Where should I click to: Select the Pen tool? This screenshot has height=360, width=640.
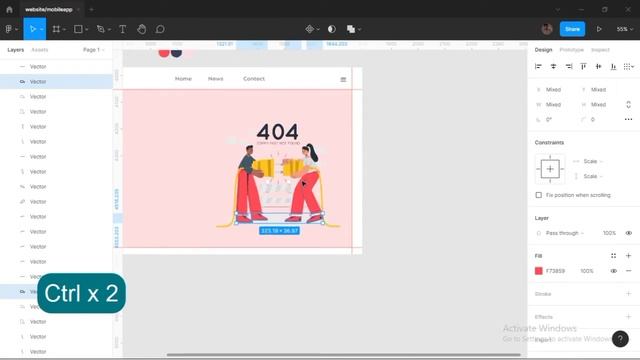tap(100, 29)
